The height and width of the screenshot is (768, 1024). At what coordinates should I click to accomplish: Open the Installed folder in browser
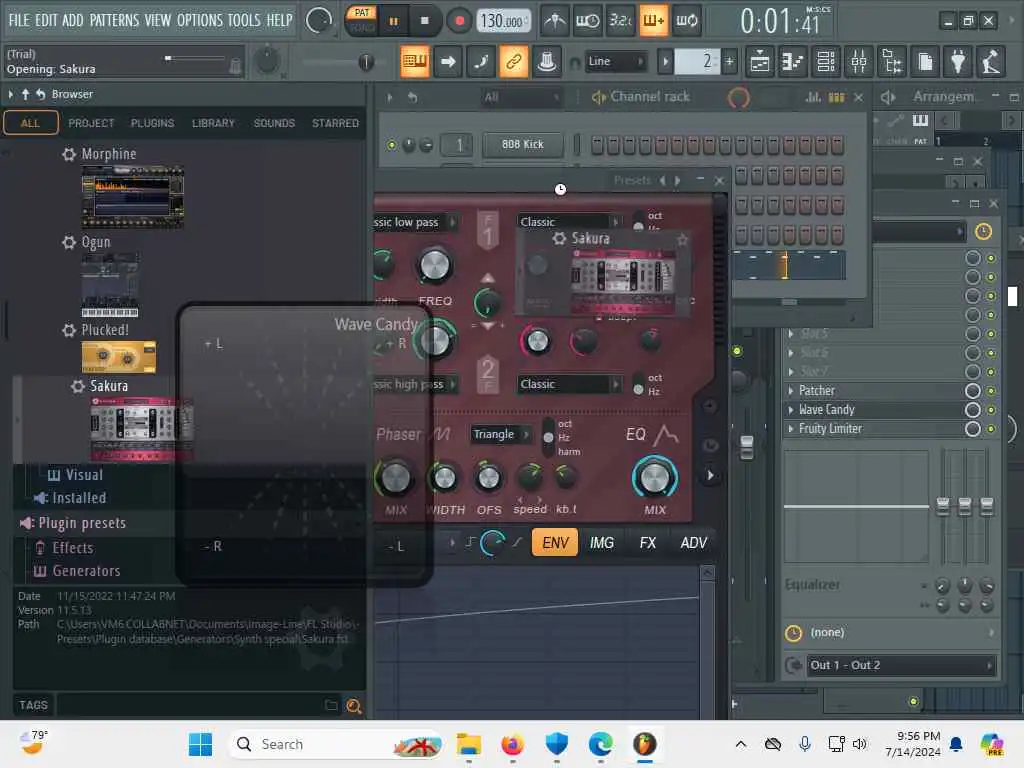point(78,498)
